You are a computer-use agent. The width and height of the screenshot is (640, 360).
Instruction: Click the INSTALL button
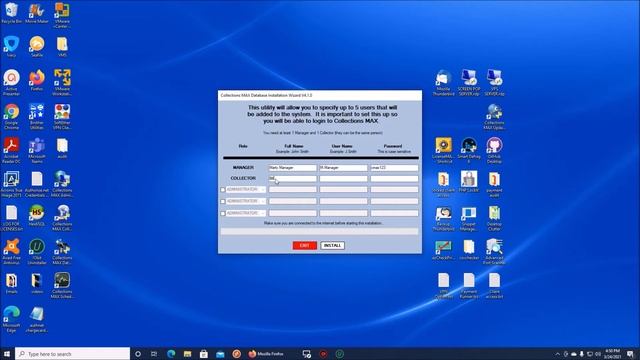coord(332,245)
